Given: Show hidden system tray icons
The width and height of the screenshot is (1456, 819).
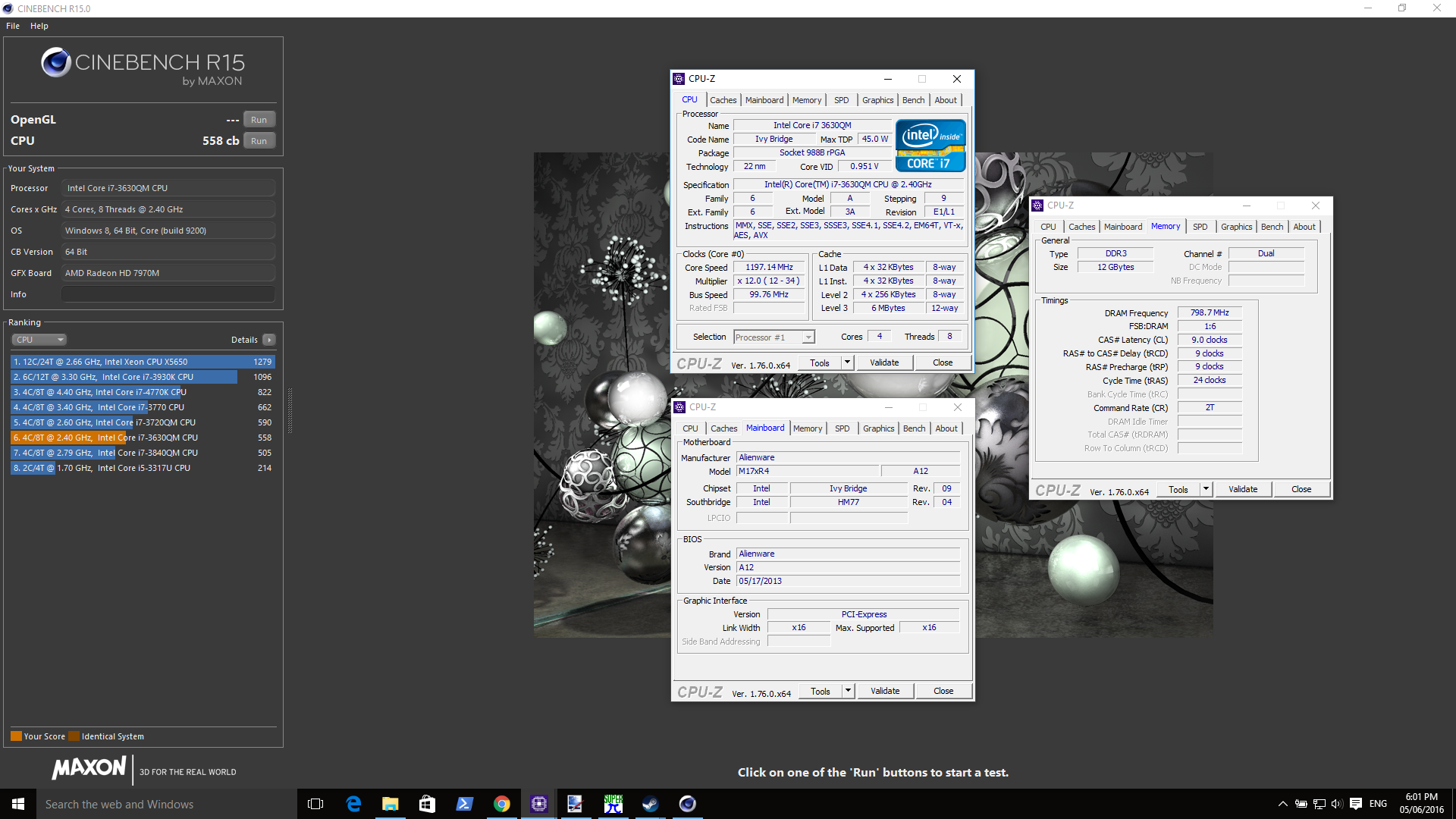Looking at the screenshot, I should point(1282,804).
